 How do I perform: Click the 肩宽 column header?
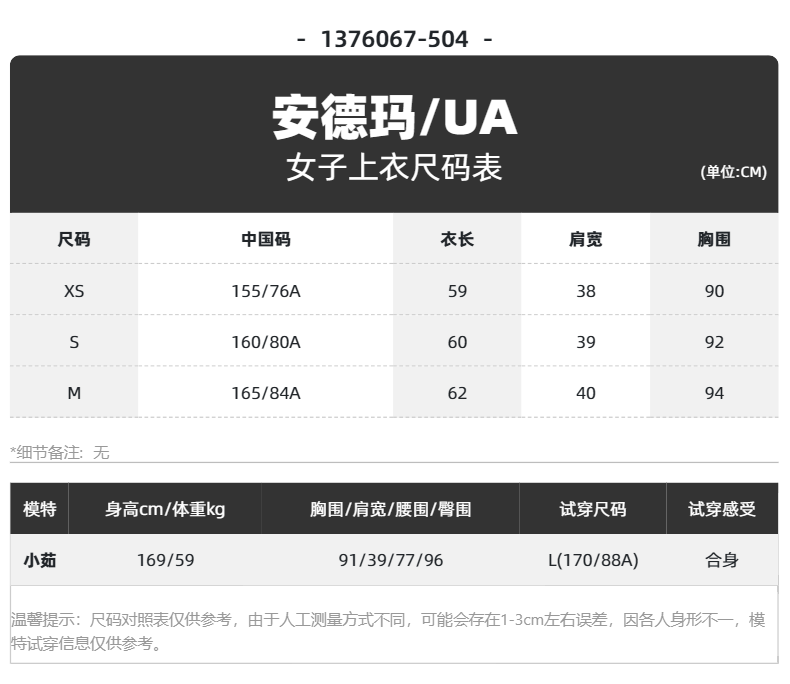click(x=586, y=239)
